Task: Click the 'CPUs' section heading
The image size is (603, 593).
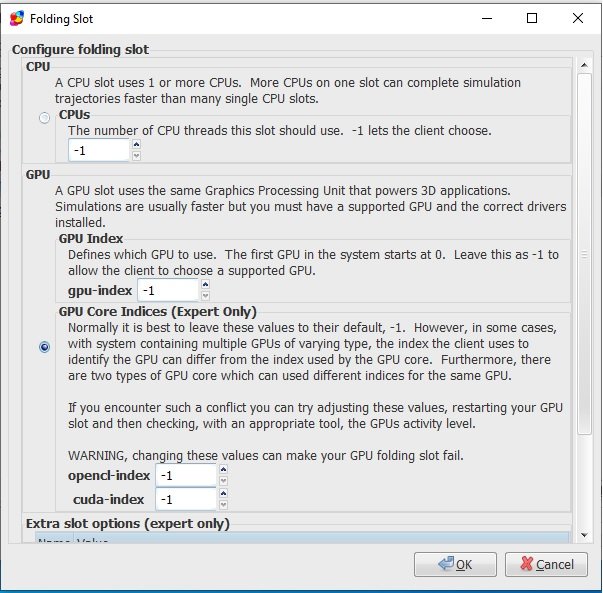Action: (74, 114)
